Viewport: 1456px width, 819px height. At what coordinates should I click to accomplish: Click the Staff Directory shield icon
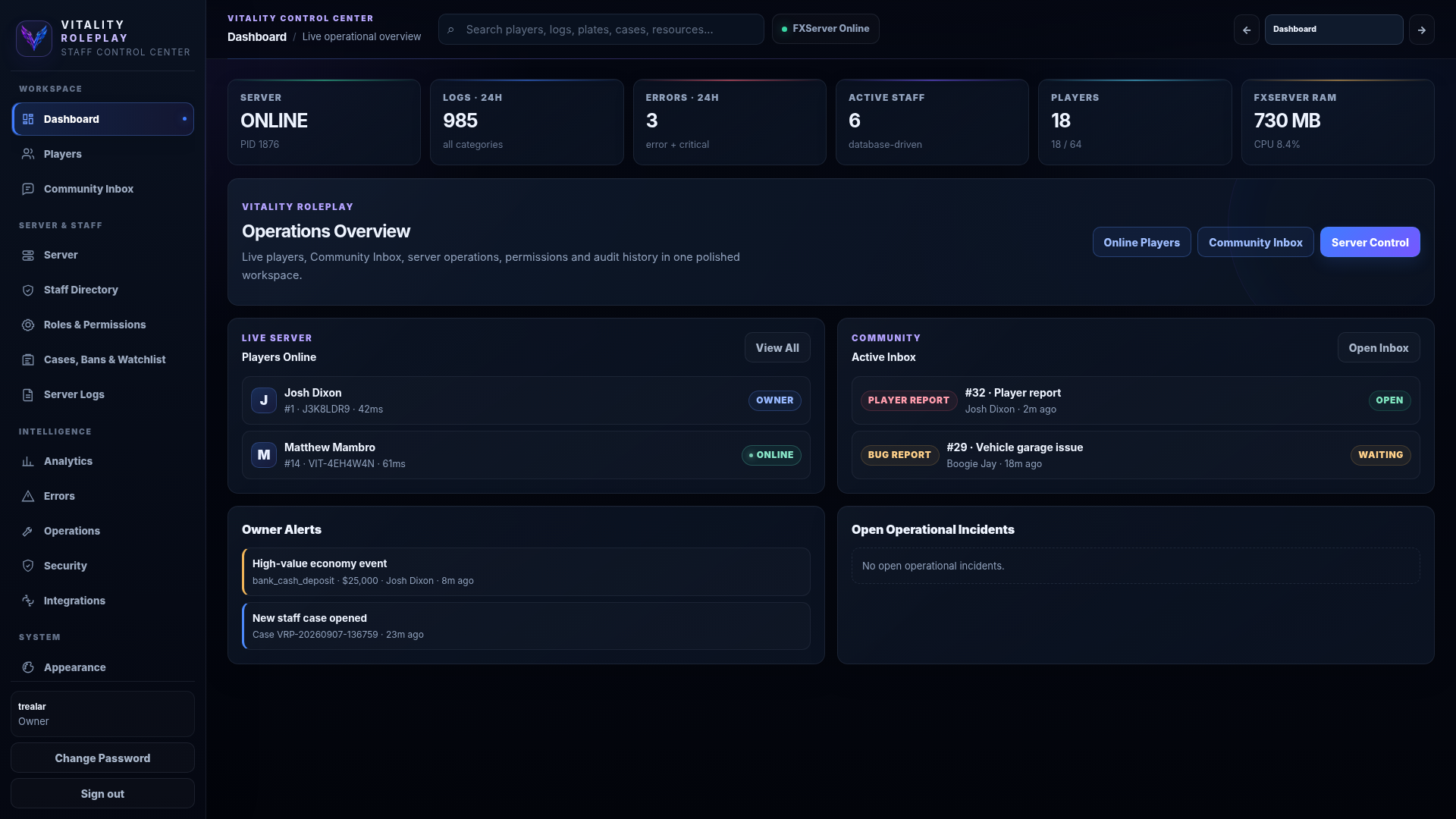click(x=28, y=290)
